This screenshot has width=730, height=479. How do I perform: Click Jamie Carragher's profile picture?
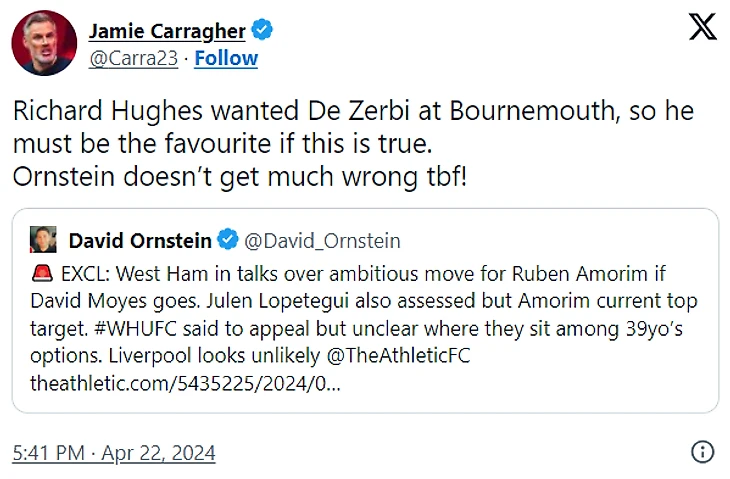[x=42, y=45]
